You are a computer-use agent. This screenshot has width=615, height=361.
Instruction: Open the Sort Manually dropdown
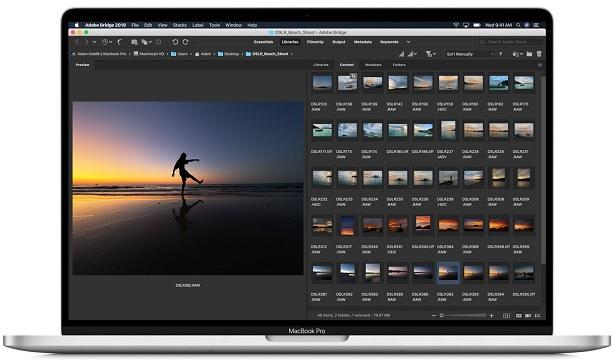[x=469, y=54]
